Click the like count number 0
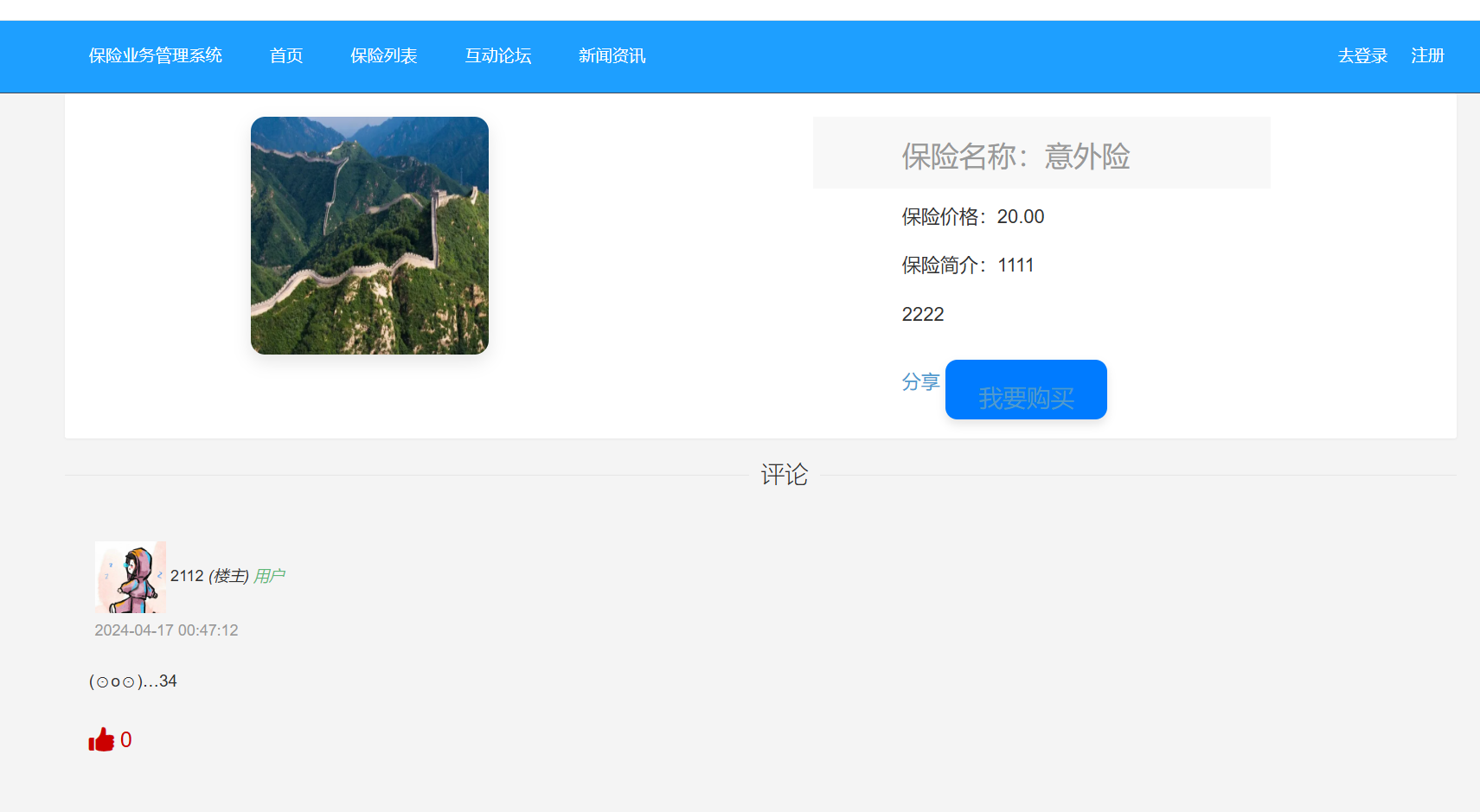1480x812 pixels. tap(126, 740)
